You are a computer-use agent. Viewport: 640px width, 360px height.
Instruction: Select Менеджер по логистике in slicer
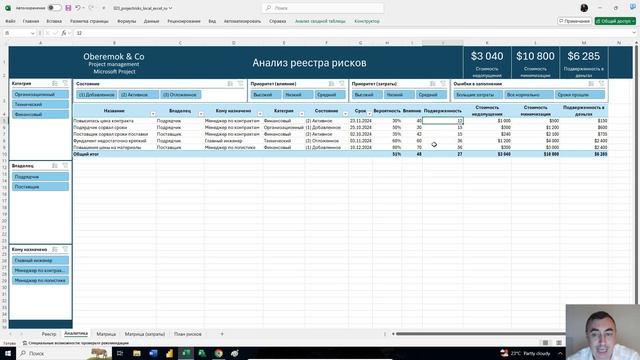[x=40, y=280]
